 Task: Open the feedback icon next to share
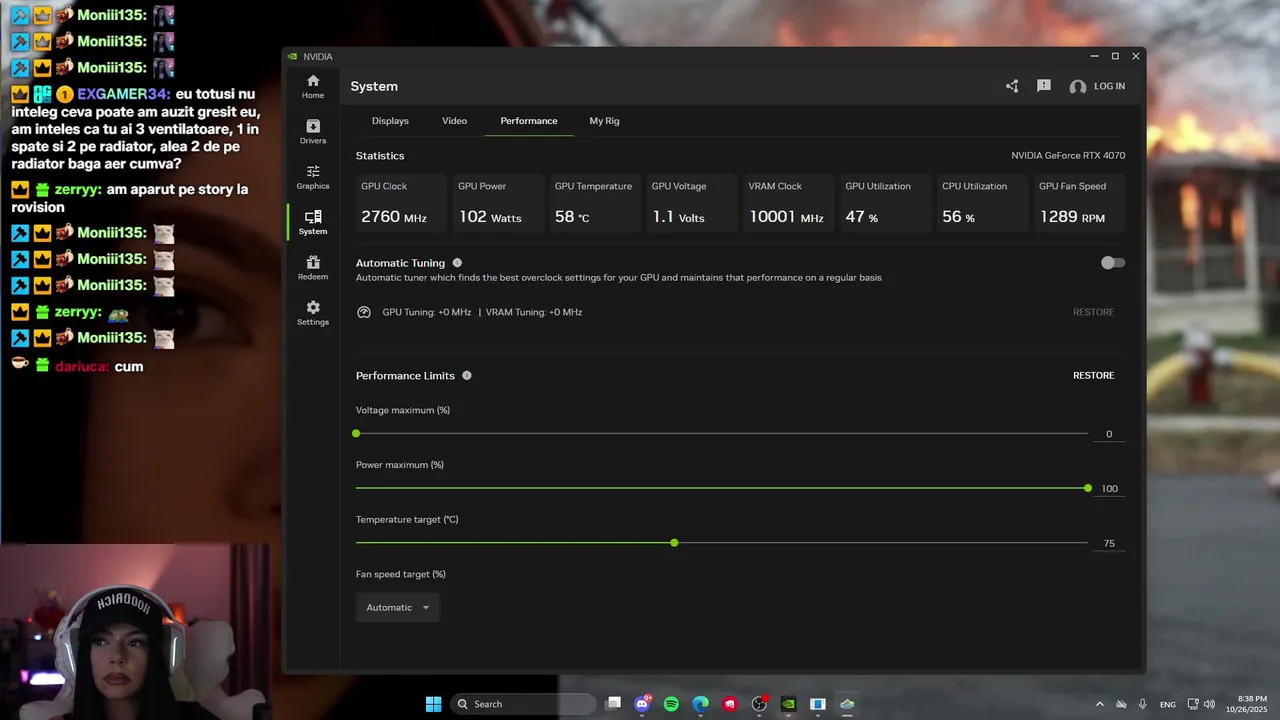pyautogui.click(x=1044, y=86)
